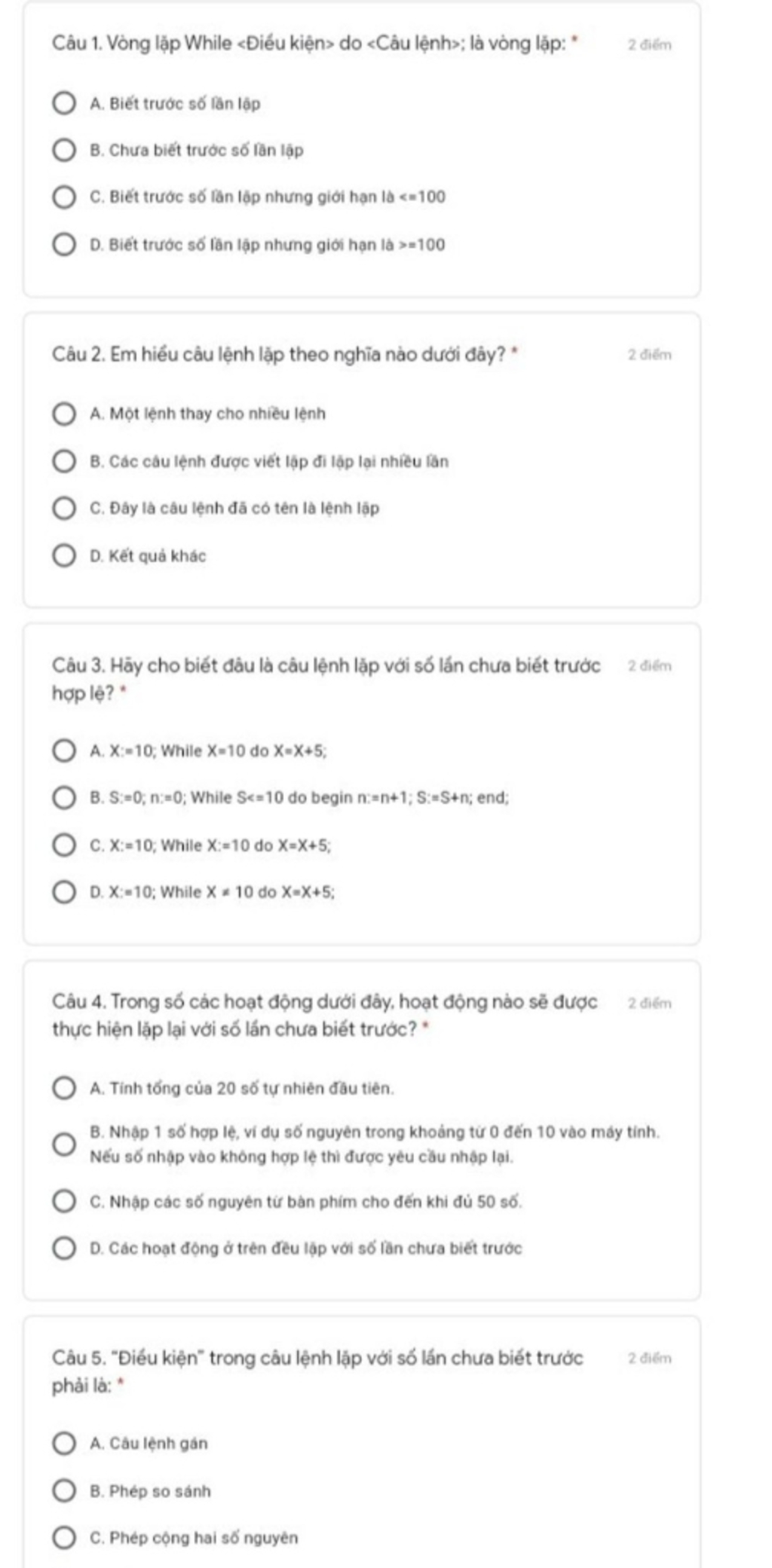Viewport: 772px width, 1568px height.
Task: Pick 'Phép cộng hai số nguyên' in Câu 5
Action: click(64, 1538)
